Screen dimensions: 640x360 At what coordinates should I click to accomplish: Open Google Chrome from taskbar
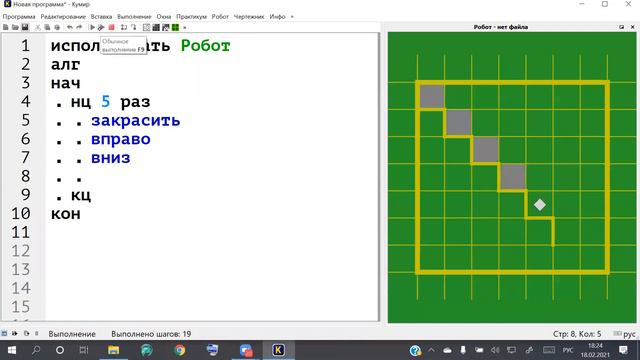pos(180,350)
